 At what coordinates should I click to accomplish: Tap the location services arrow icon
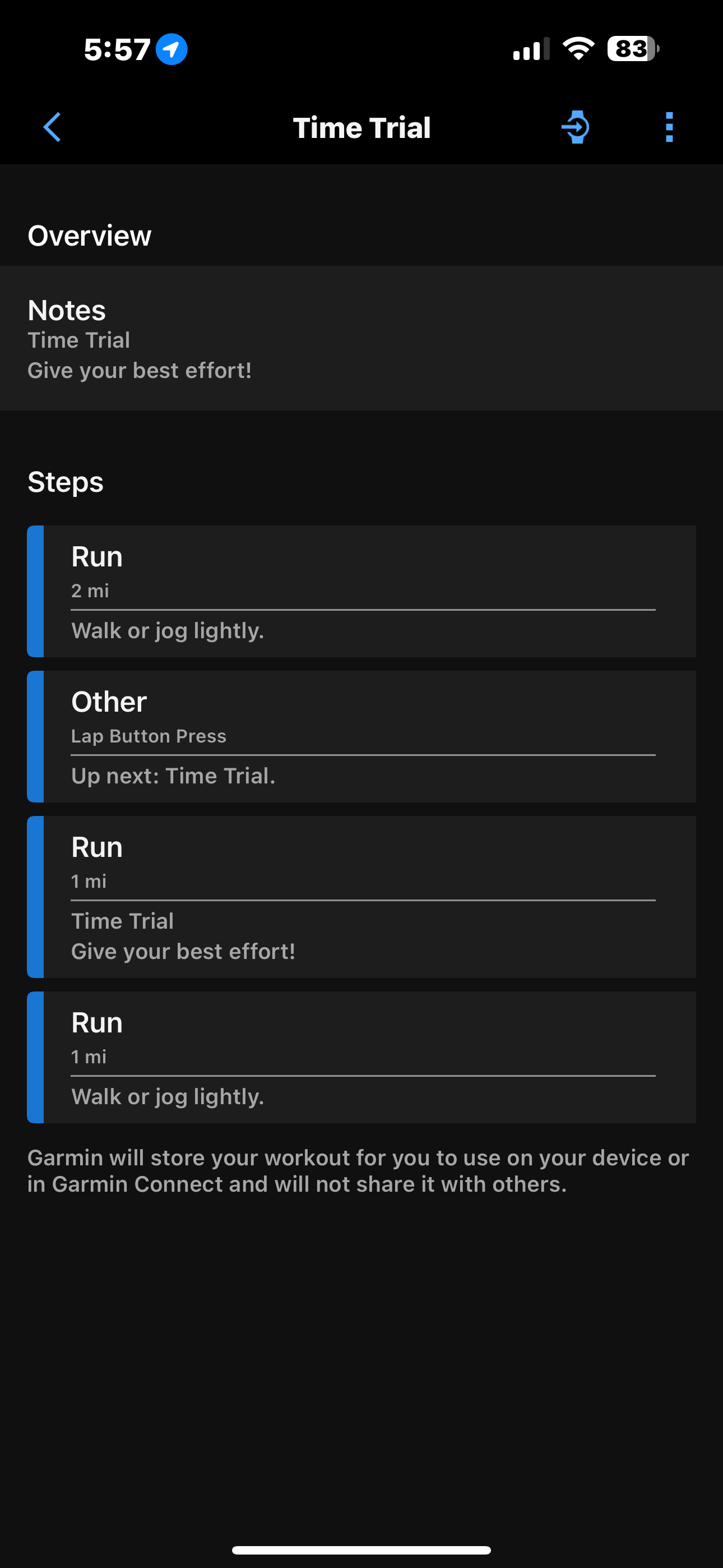(x=172, y=49)
